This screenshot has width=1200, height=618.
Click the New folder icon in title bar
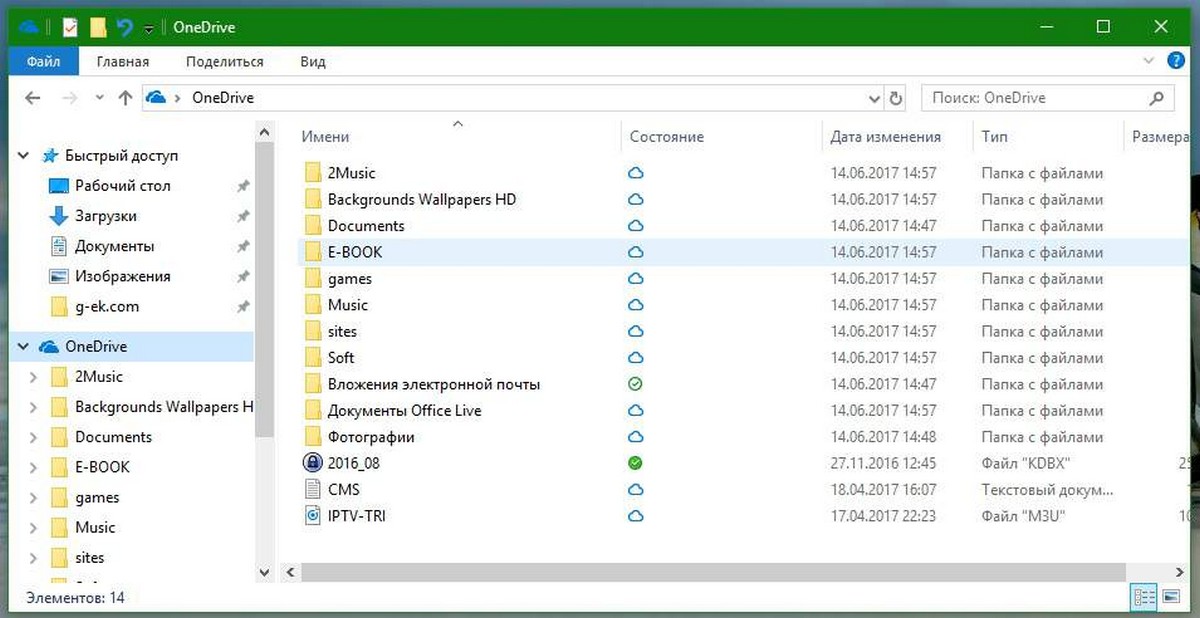click(x=97, y=28)
